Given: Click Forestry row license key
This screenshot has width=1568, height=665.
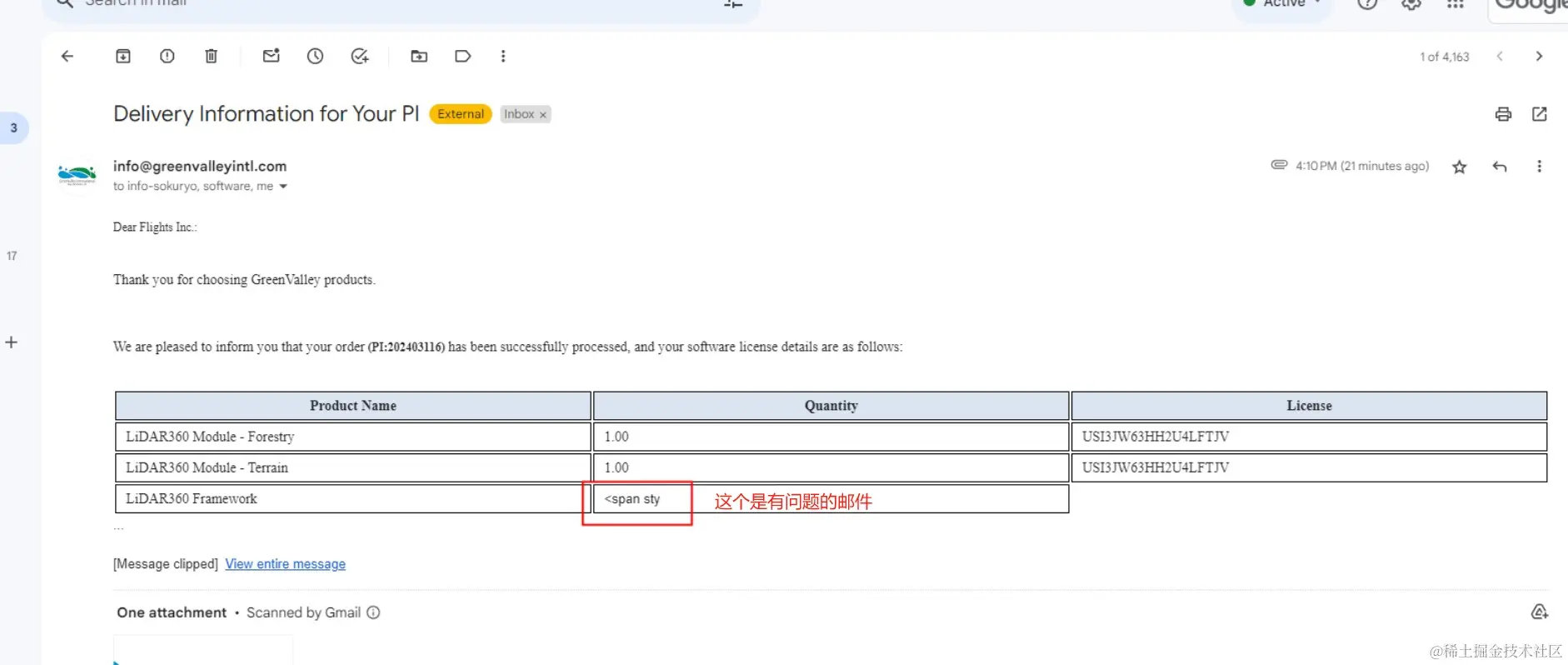Looking at the screenshot, I should (x=1156, y=437).
